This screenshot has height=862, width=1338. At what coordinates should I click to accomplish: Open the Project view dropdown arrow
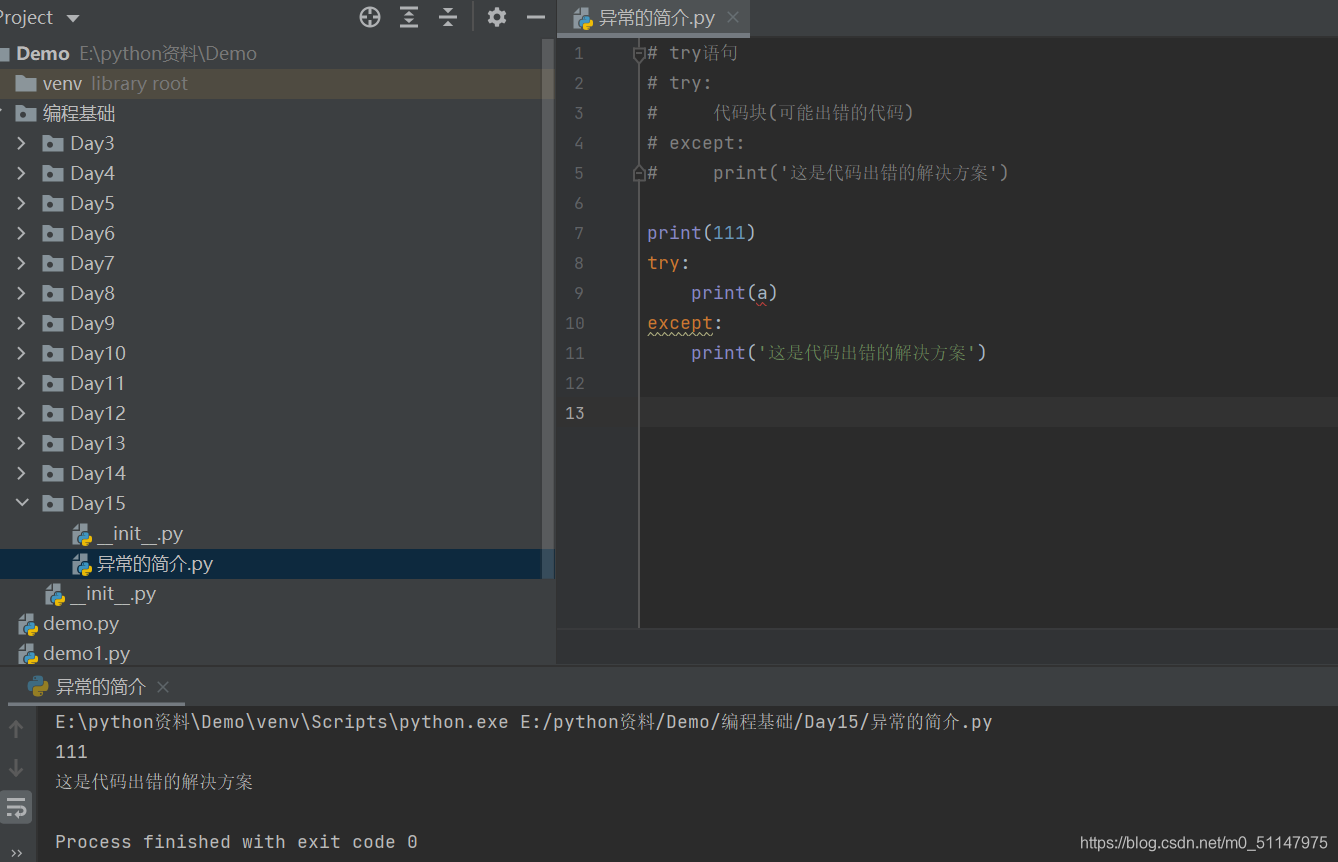point(72,18)
